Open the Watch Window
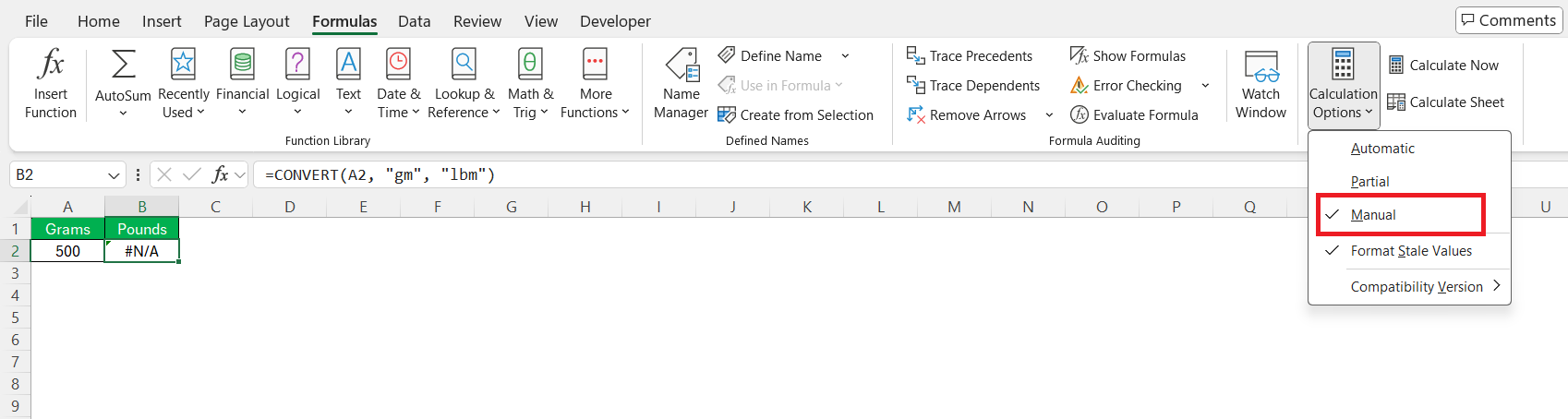The image size is (1568, 419). click(x=1260, y=83)
